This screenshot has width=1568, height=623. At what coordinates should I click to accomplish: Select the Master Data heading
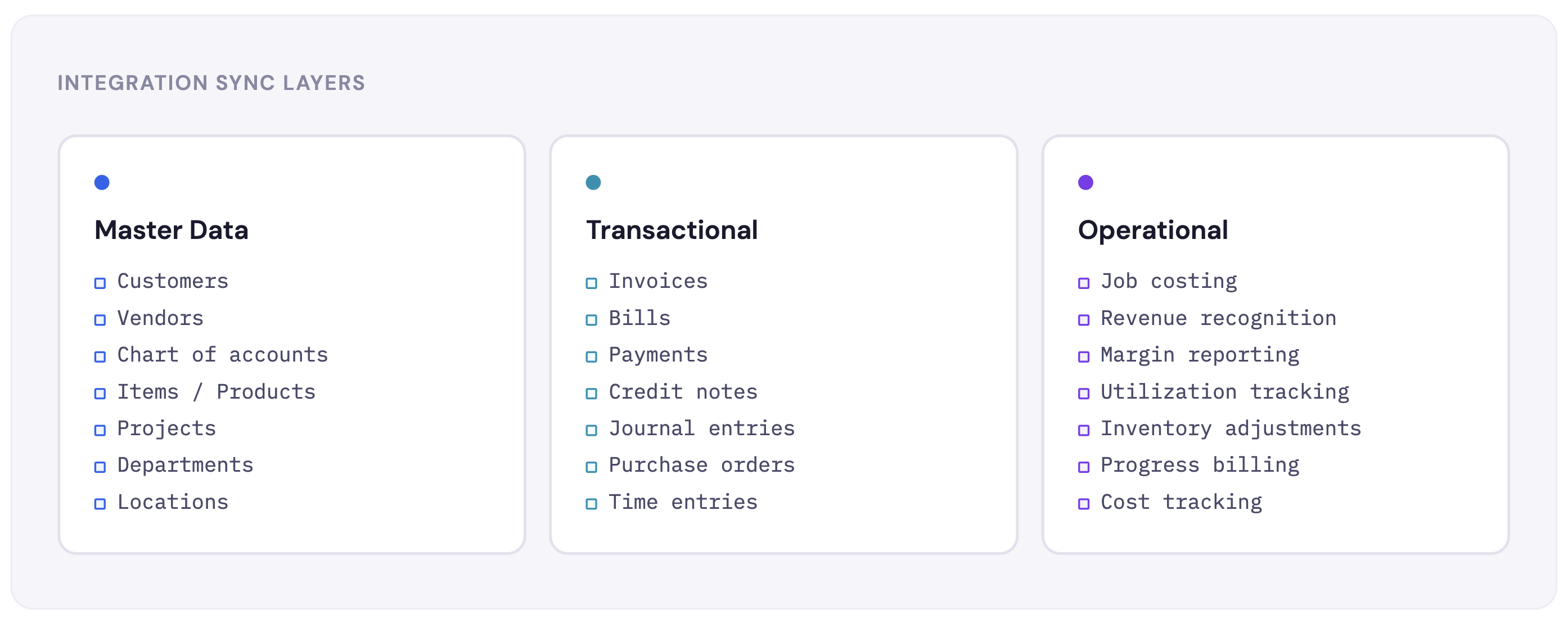click(x=171, y=230)
